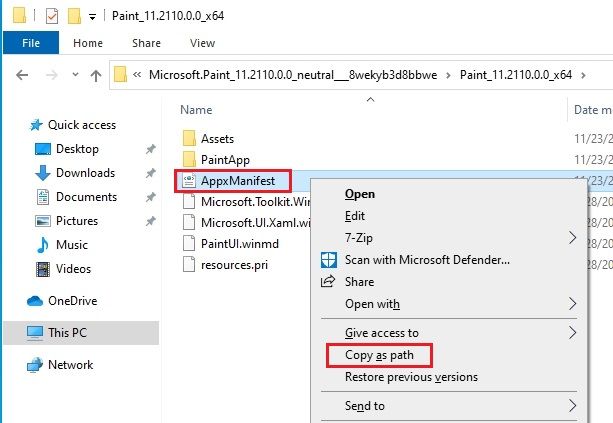Image resolution: width=613 pixels, height=423 pixels.
Task: Open Music in navigation pane
Action: (x=72, y=245)
